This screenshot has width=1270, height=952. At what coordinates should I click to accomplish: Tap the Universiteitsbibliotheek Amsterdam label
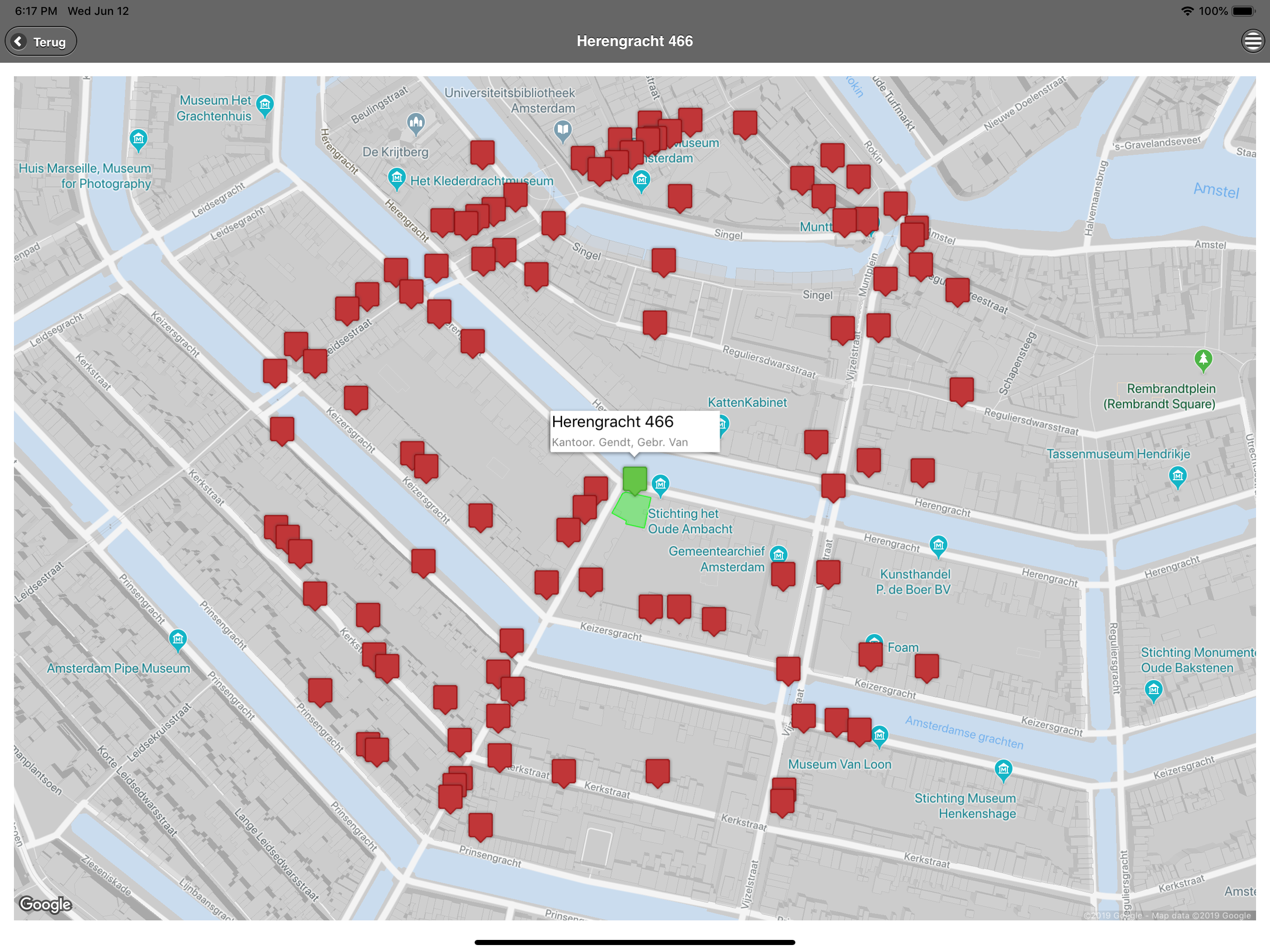[x=510, y=100]
